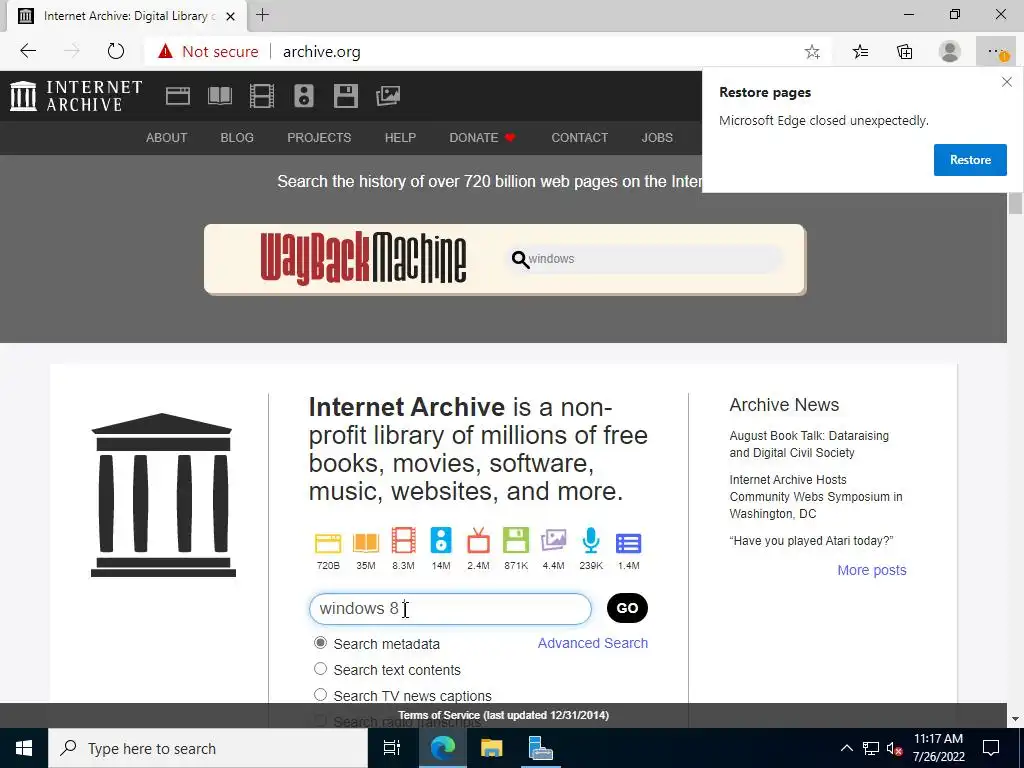Open the Web icon in top navigation bar
The width and height of the screenshot is (1024, 768).
click(178, 96)
